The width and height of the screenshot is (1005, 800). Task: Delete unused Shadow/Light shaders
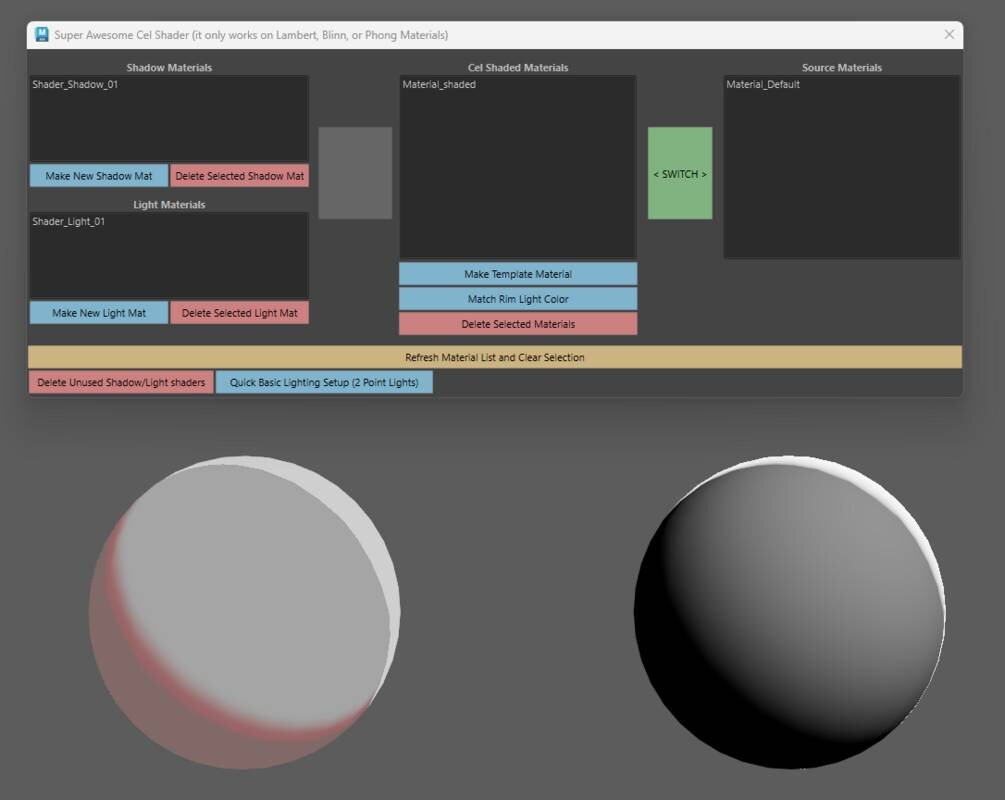[121, 382]
